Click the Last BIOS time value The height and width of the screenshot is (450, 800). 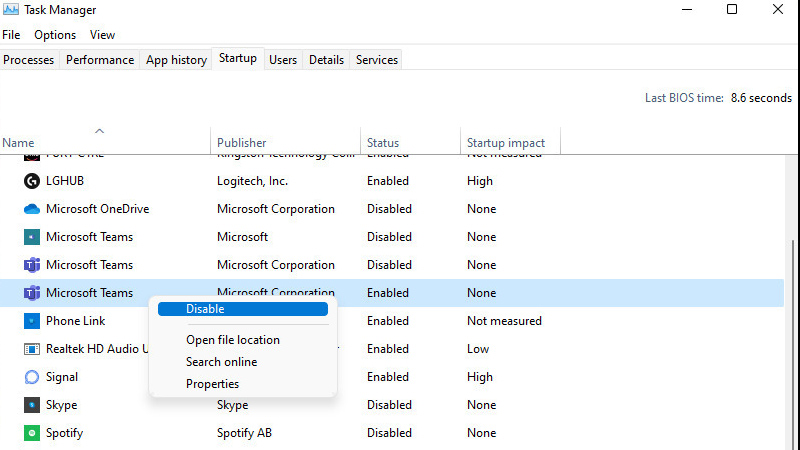761,98
